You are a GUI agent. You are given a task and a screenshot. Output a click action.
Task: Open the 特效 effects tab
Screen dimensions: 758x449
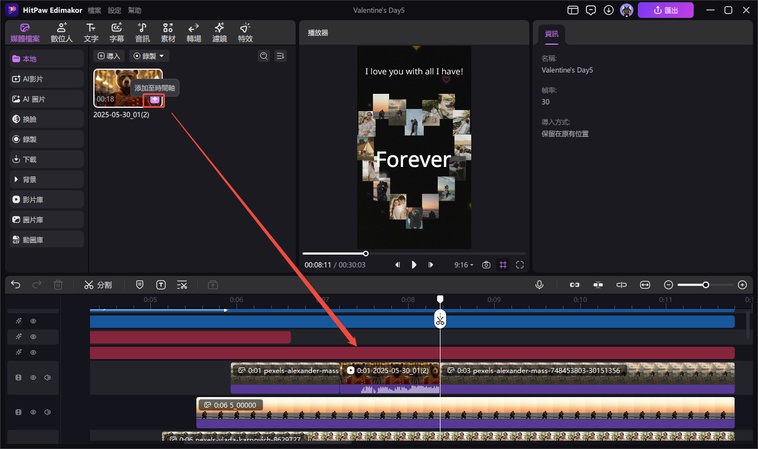245,32
